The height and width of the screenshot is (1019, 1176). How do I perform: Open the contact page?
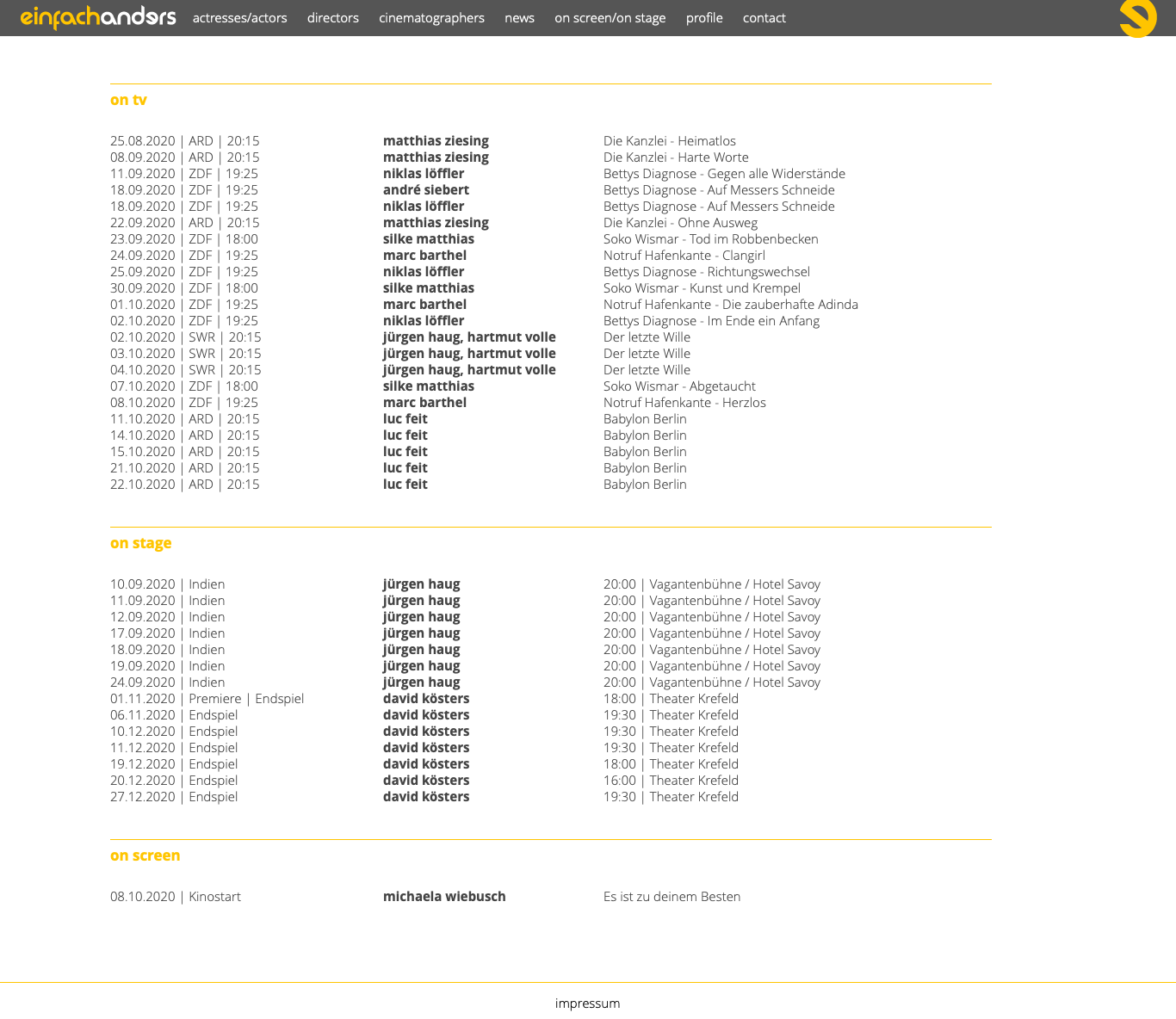pyautogui.click(x=764, y=18)
